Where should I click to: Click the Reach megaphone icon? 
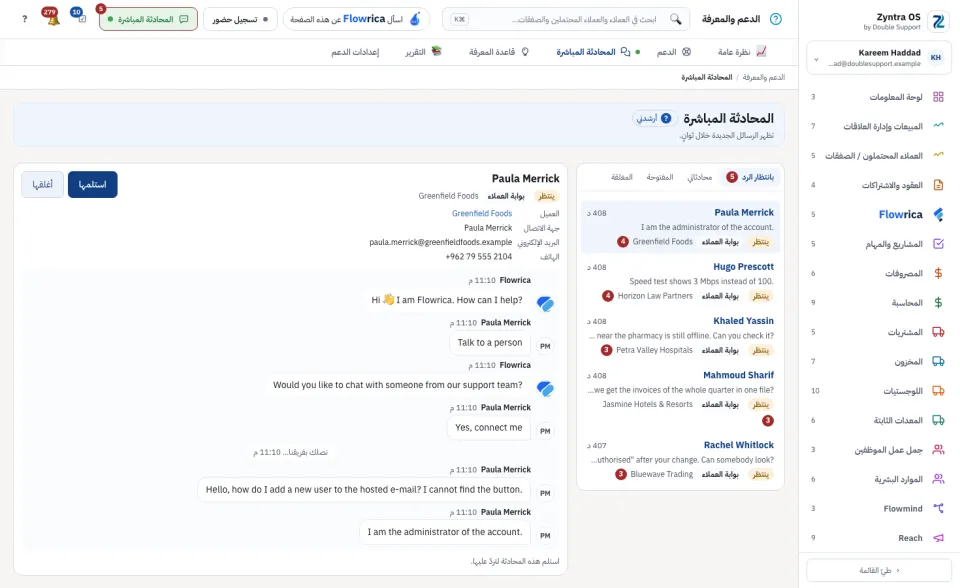click(938, 538)
